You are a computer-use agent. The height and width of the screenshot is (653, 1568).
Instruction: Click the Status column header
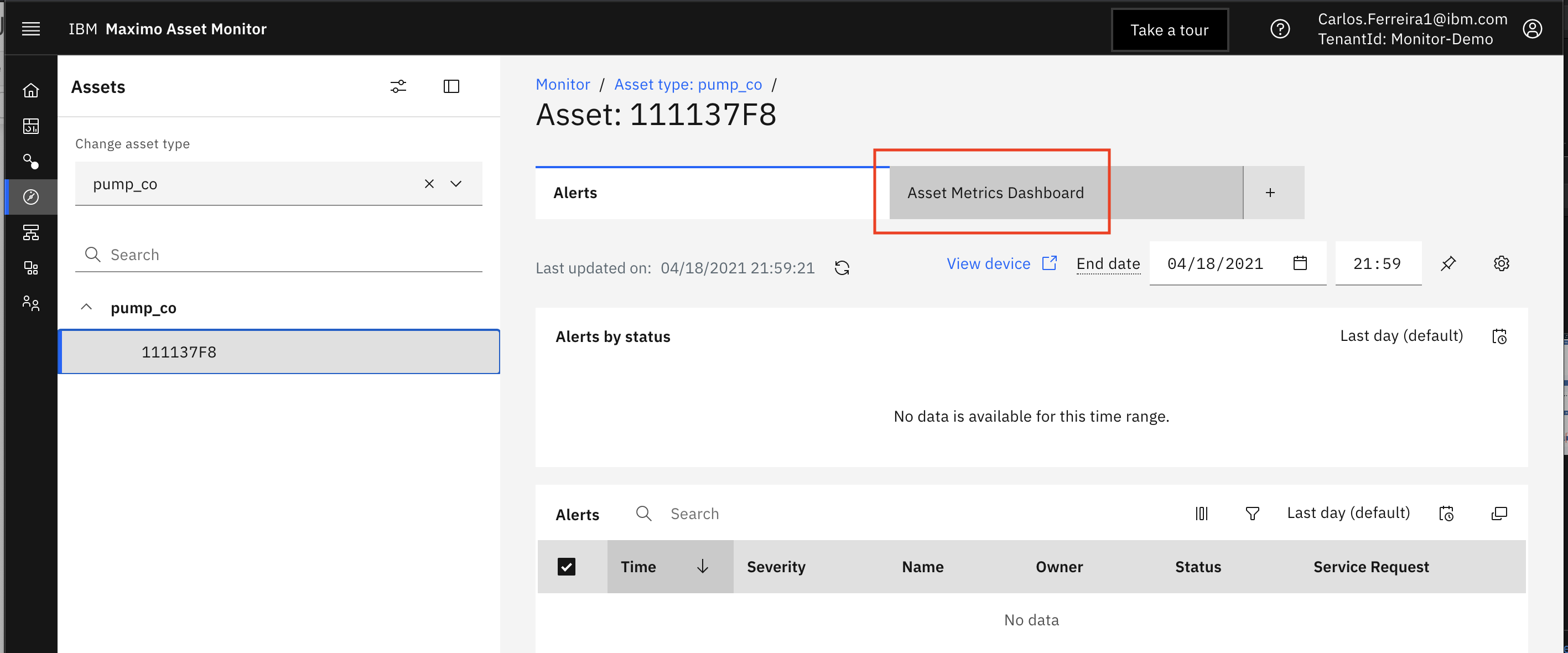(1197, 567)
